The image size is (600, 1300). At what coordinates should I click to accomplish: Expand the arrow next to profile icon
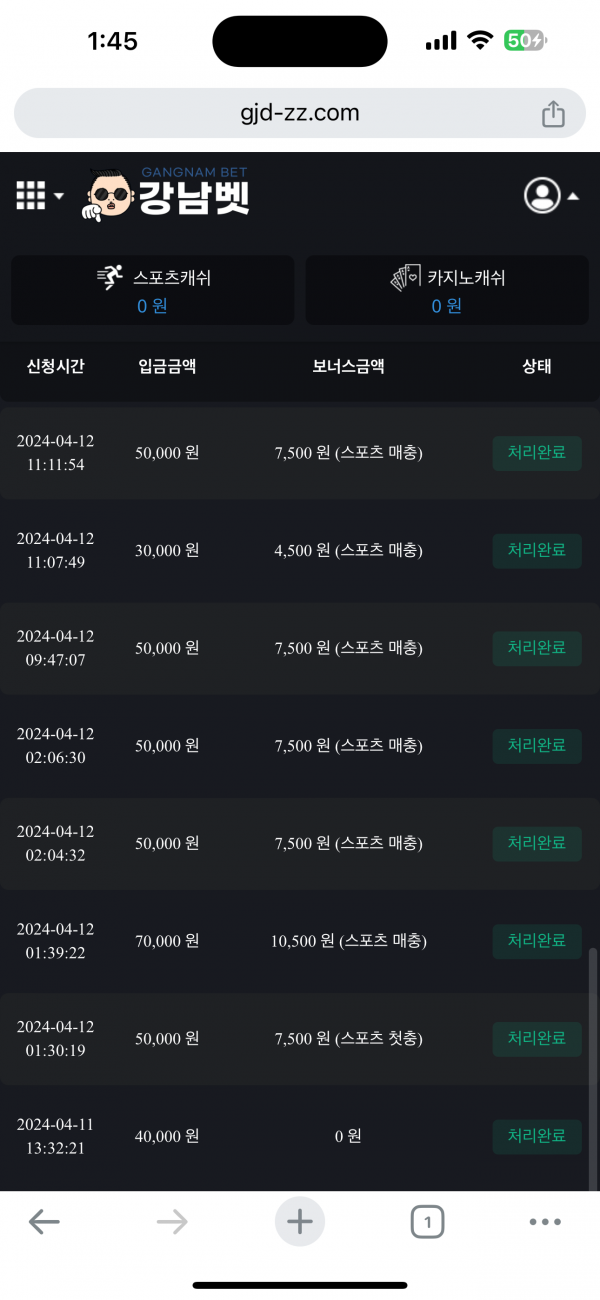(573, 196)
